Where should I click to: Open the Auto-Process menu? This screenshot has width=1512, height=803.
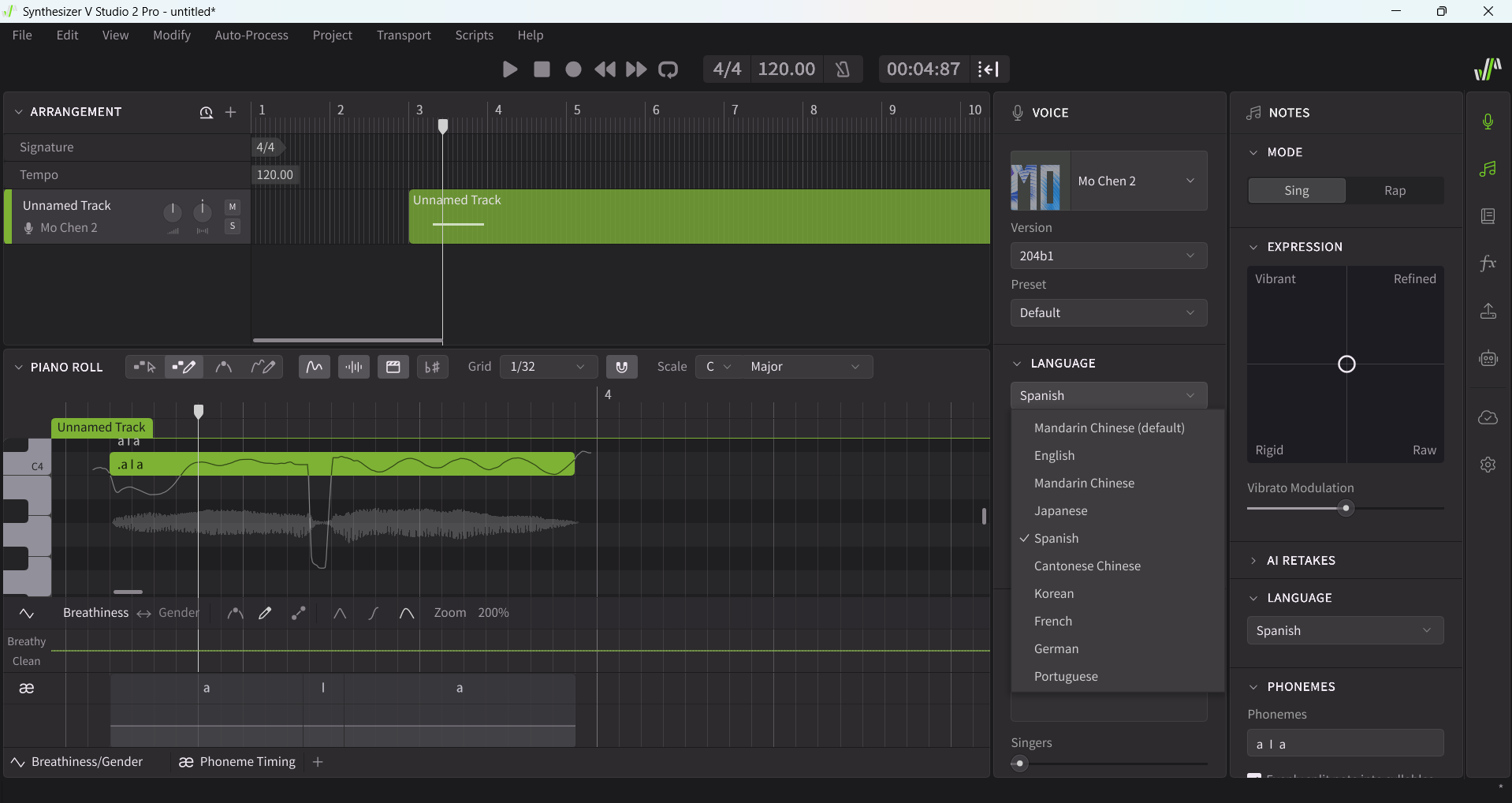click(x=251, y=35)
